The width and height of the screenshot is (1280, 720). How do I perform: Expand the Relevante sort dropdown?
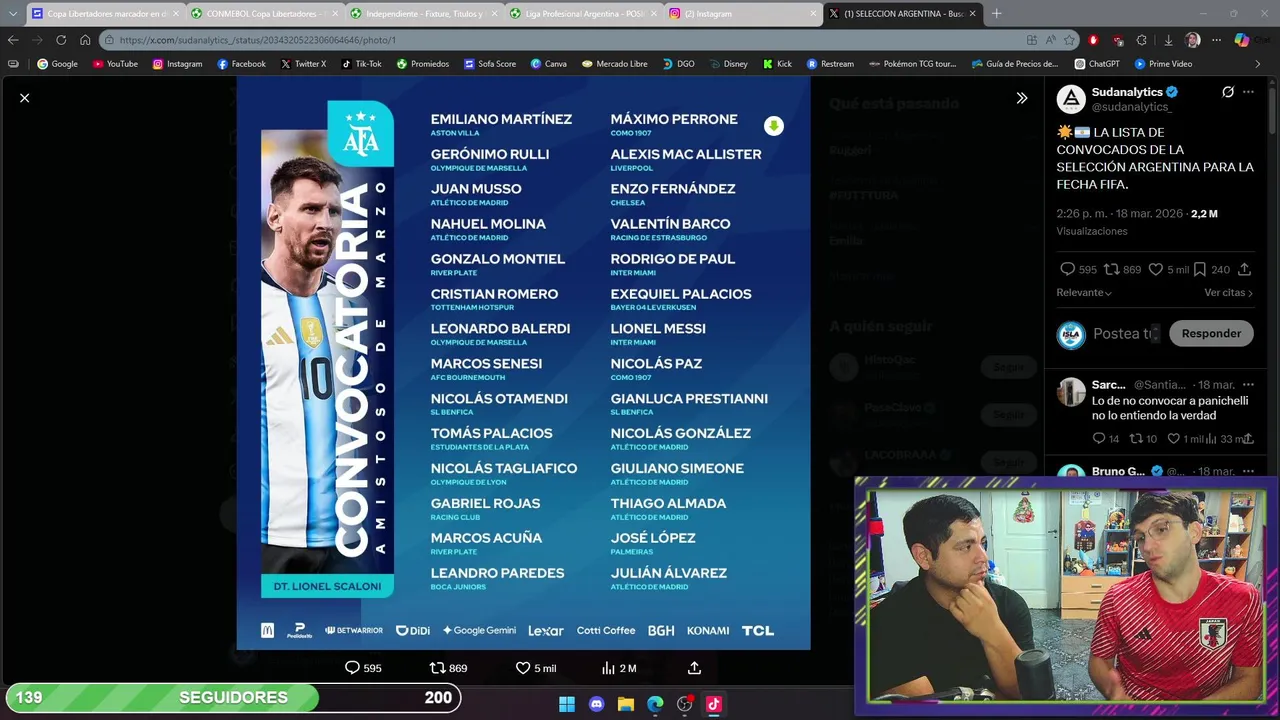(1084, 293)
